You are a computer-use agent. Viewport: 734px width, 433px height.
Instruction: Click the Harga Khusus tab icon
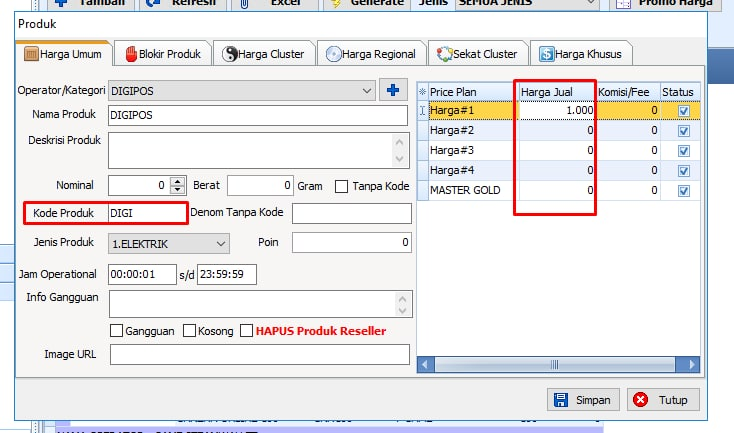coord(548,54)
